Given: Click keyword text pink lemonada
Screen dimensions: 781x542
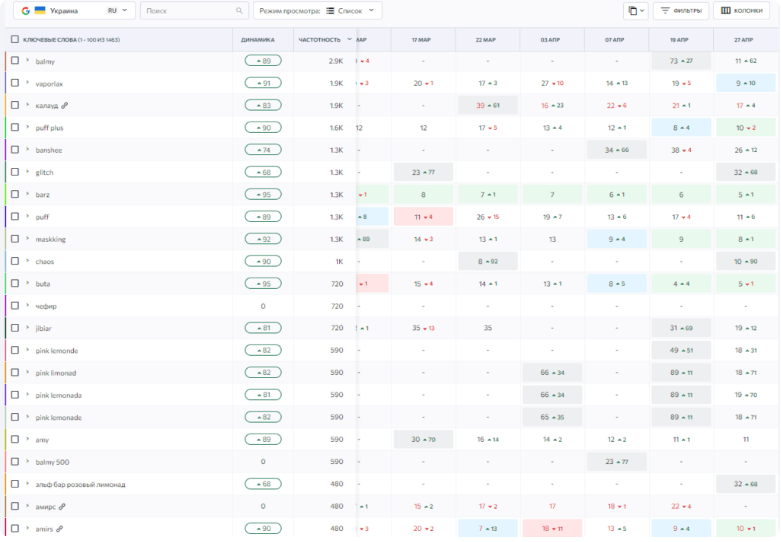Looking at the screenshot, I should pos(59,395).
